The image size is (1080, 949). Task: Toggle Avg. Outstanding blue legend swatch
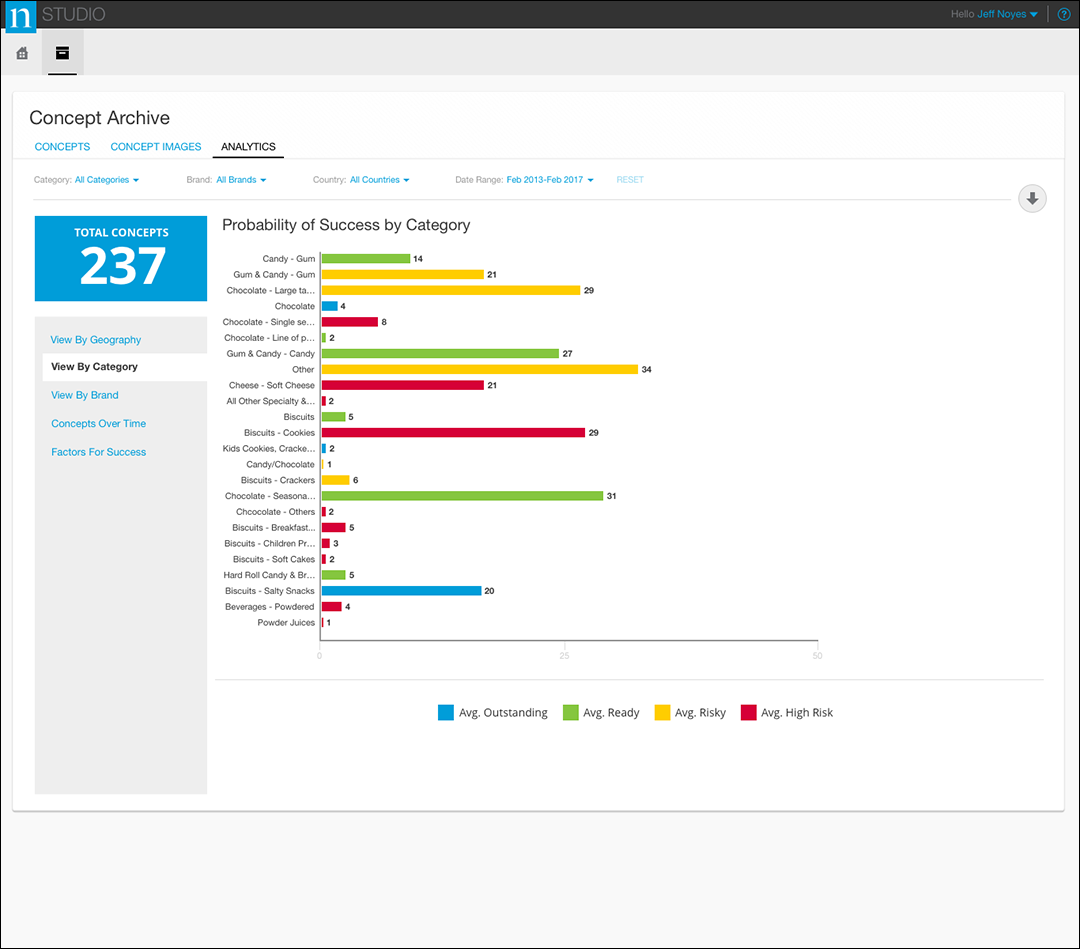coord(446,713)
